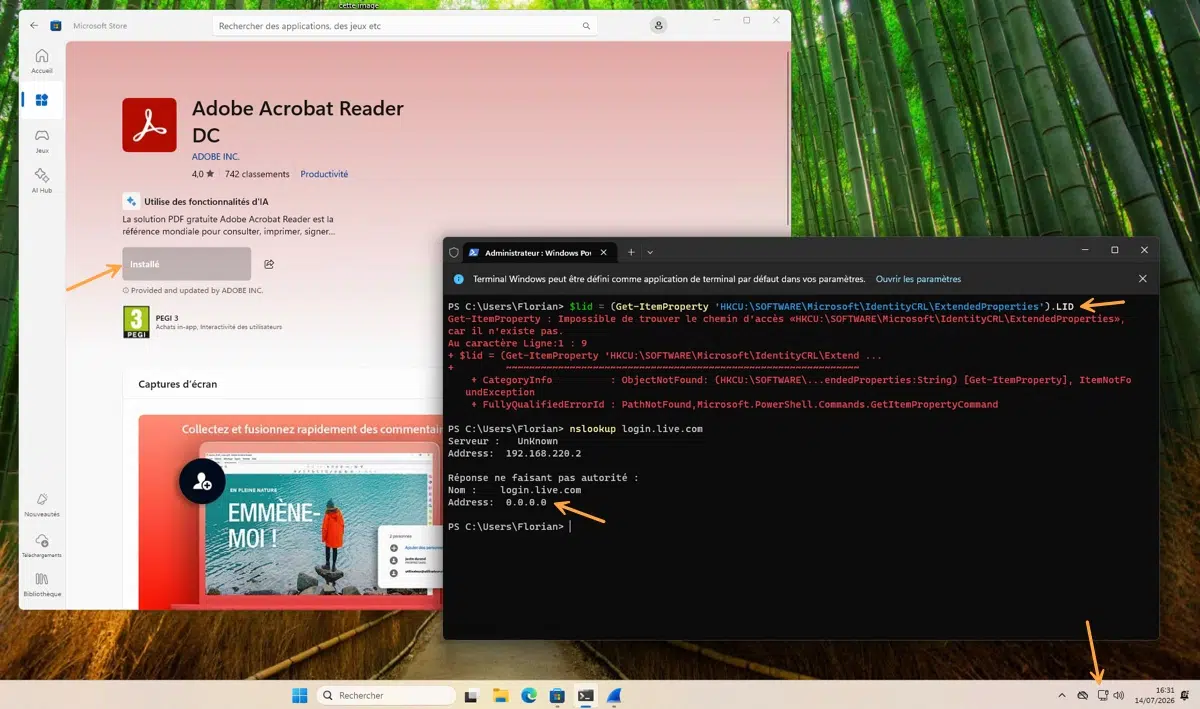Click 'Réponse ne faisant pas autorité :' line
This screenshot has width=1200, height=709.
[x=543, y=478]
